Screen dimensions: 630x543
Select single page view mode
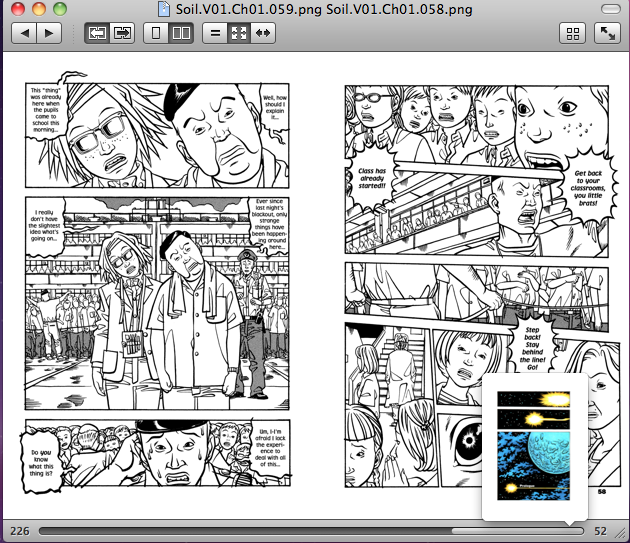pos(156,33)
